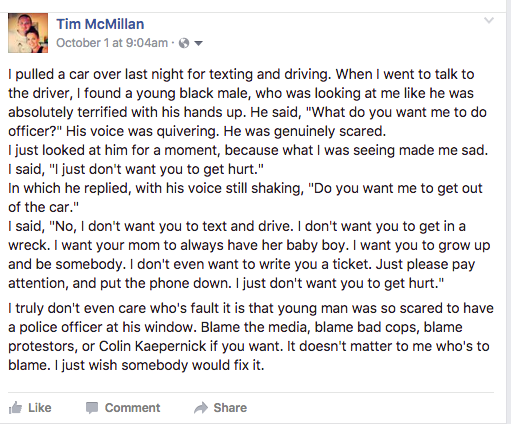Image resolution: width=511 pixels, height=424 pixels.
Task: Click the text "Blame the media"
Action: tap(254, 327)
